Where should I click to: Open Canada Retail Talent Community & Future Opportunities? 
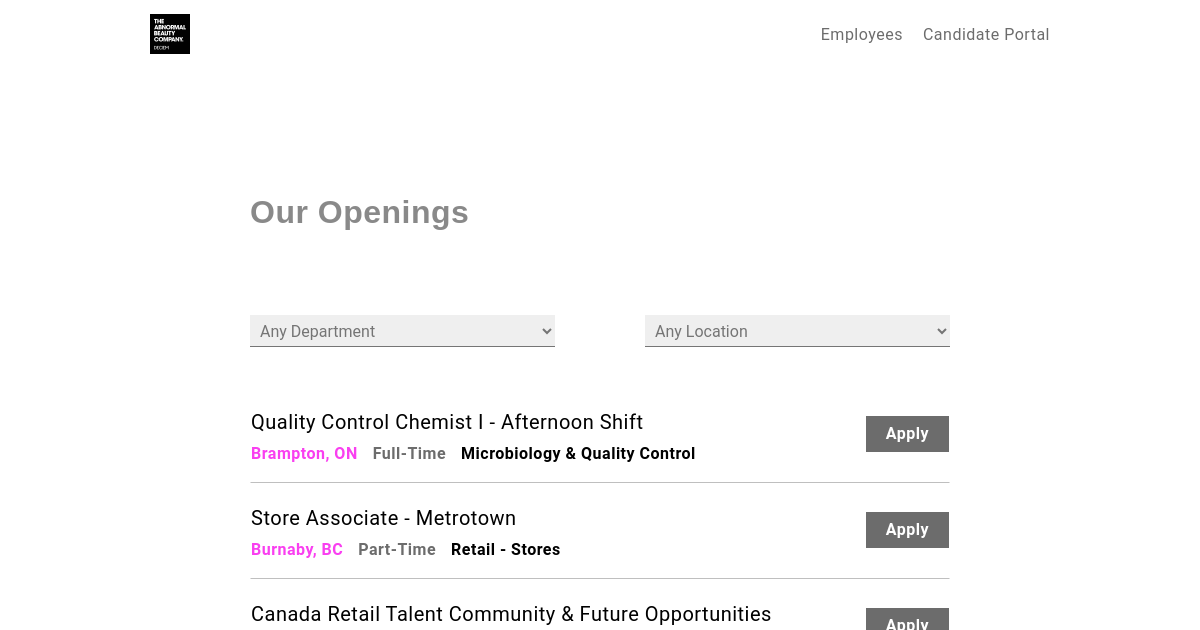(511, 614)
